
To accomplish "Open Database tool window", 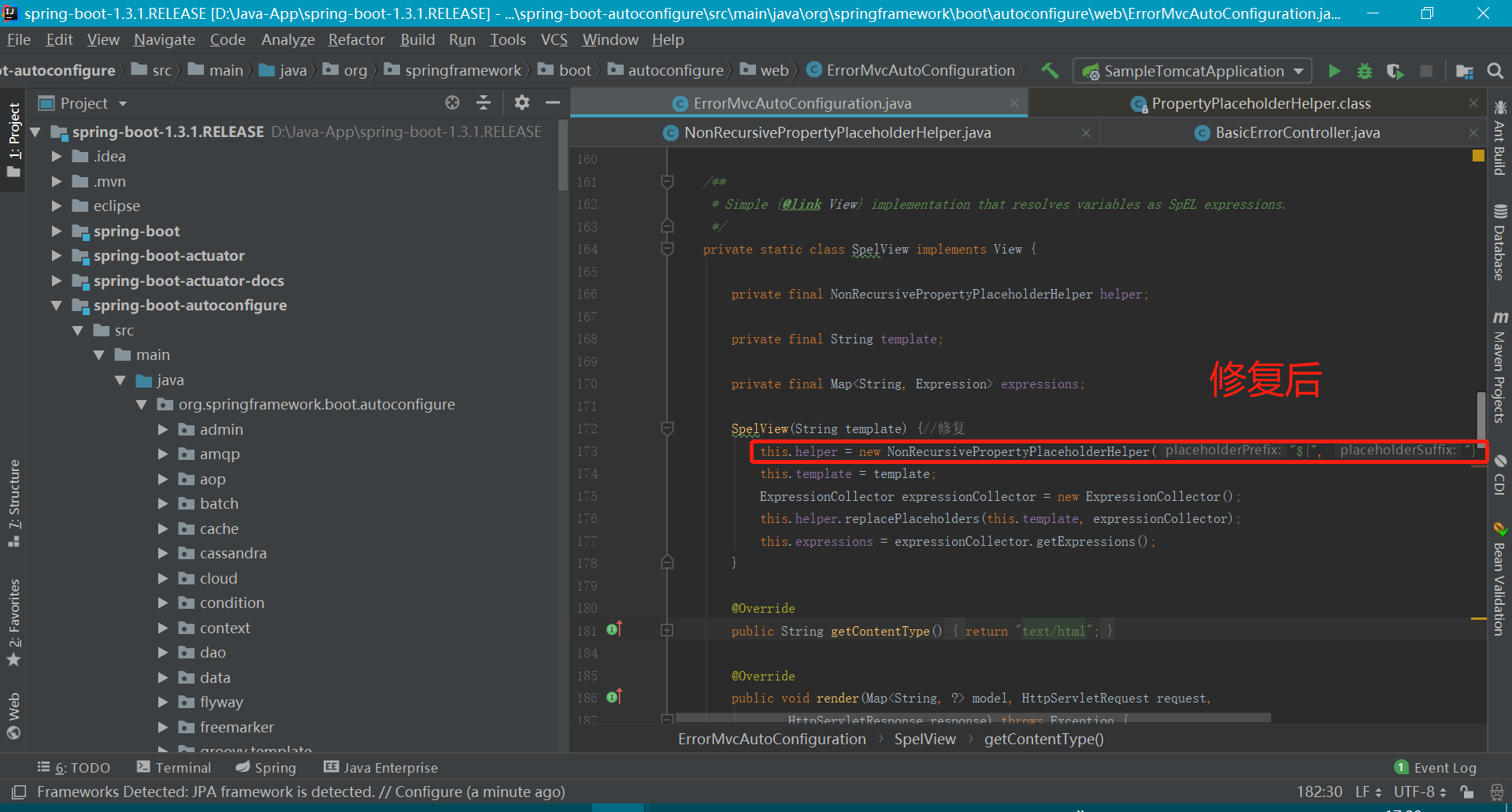I will pos(1499,243).
